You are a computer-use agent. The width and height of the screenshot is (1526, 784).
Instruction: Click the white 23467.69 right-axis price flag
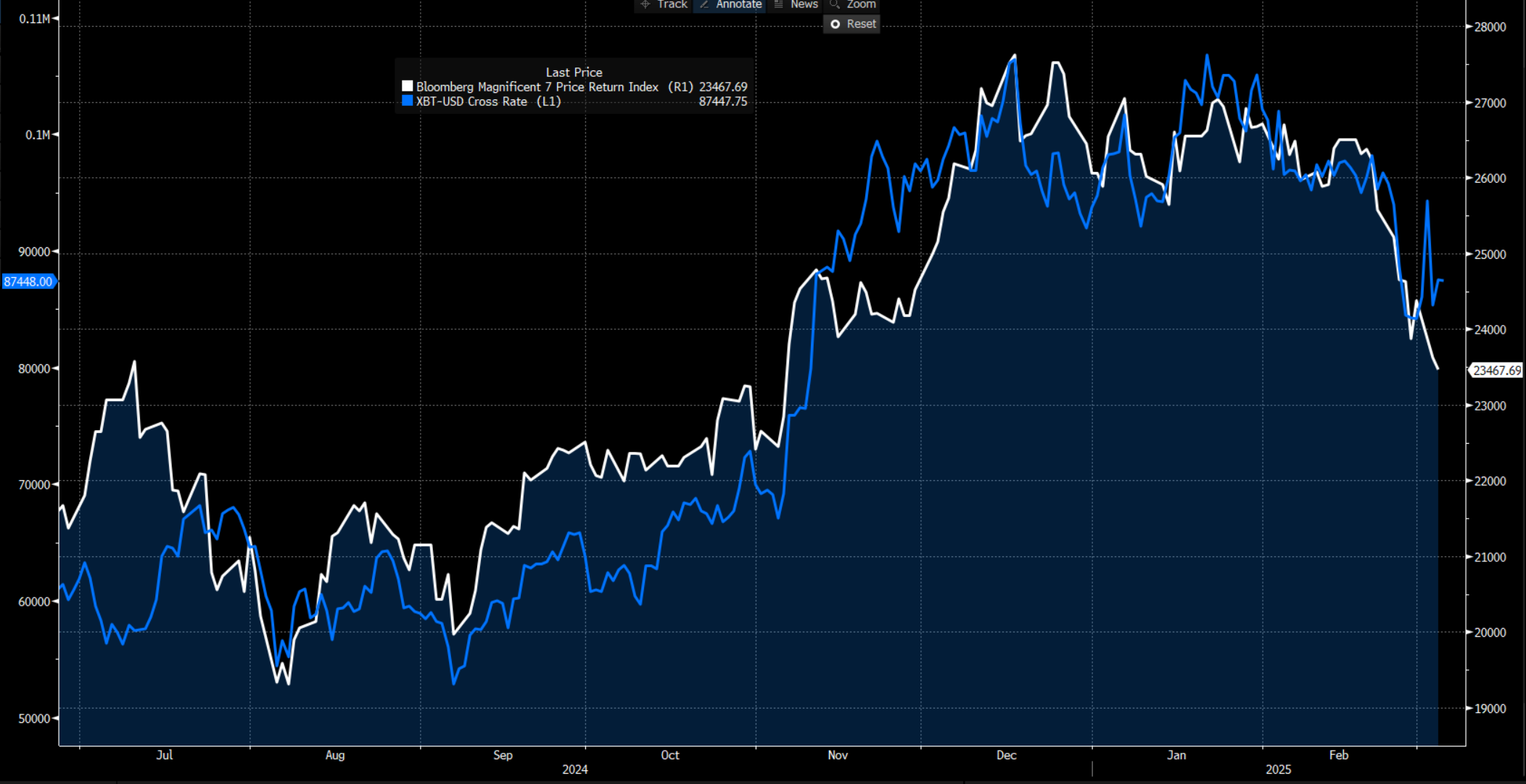[x=1496, y=371]
